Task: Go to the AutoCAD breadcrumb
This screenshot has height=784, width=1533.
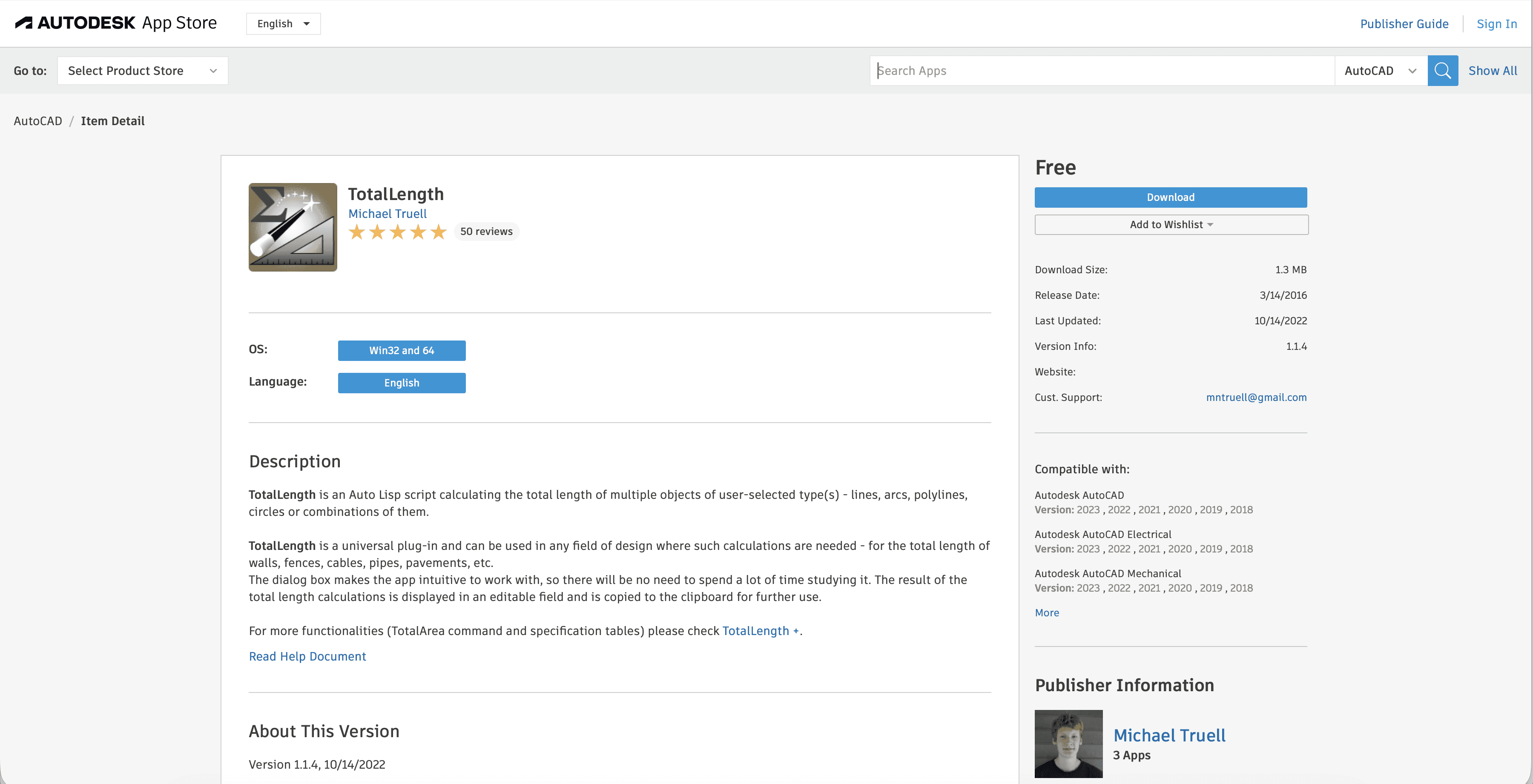Action: (x=37, y=121)
